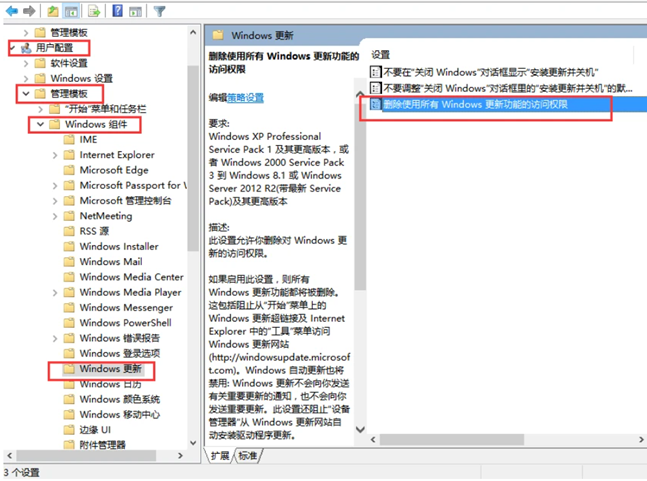647x481 pixels.
Task: Expand the Microsoft Passport node
Action: click(x=55, y=186)
